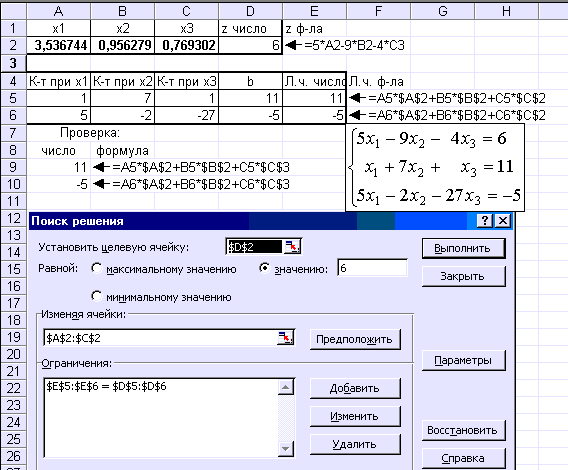Select column A header
Image resolution: width=568 pixels, height=470 pixels.
58,11
